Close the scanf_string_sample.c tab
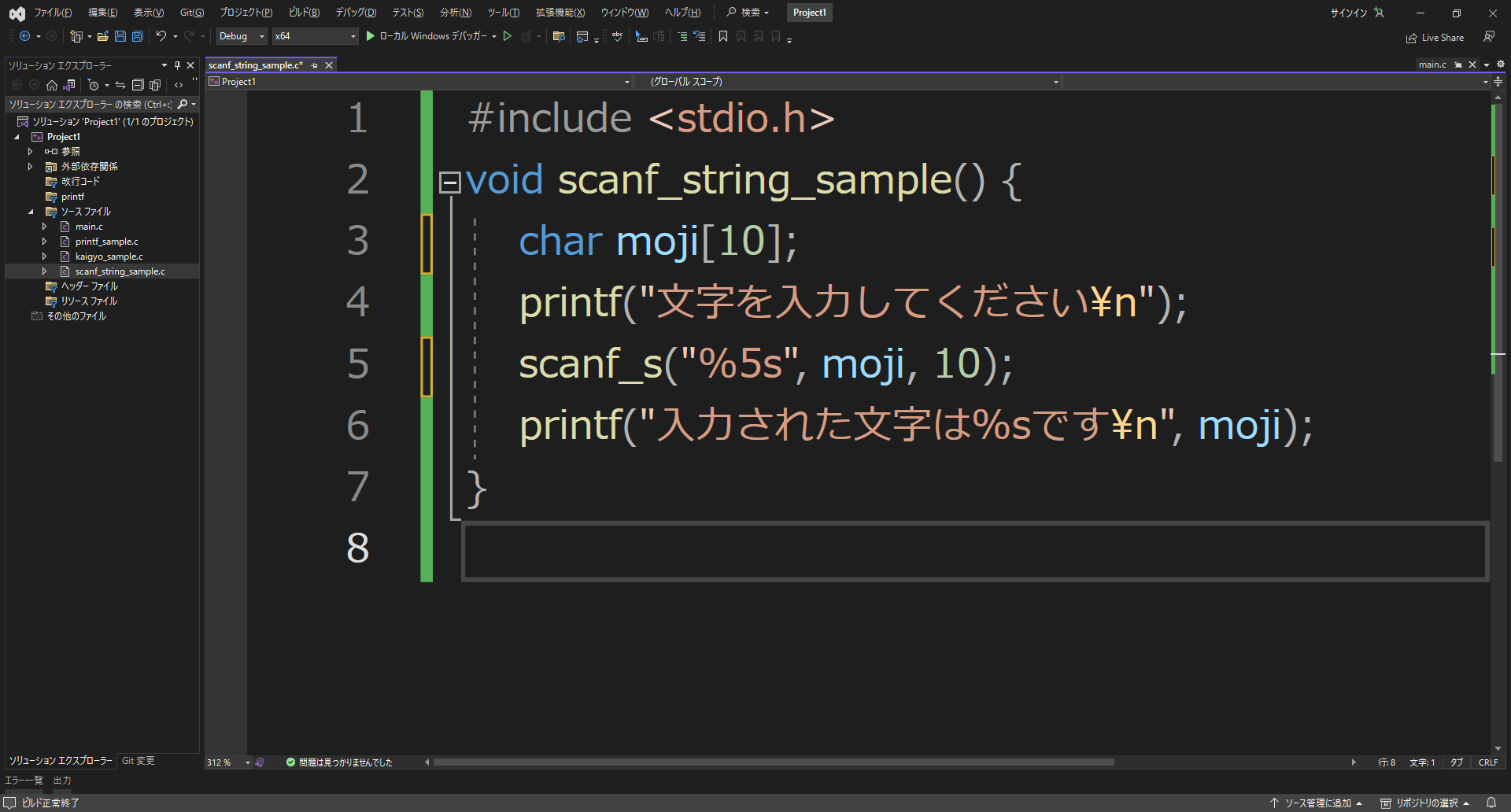The width and height of the screenshot is (1511, 812). 329,65
